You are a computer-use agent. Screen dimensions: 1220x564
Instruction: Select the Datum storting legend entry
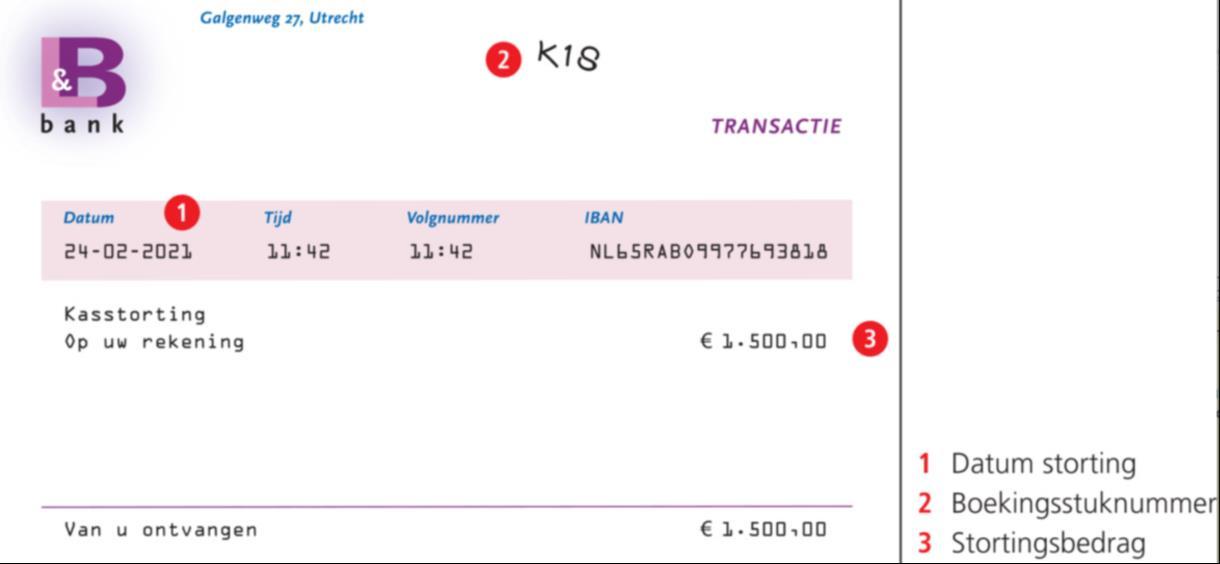tap(1042, 464)
